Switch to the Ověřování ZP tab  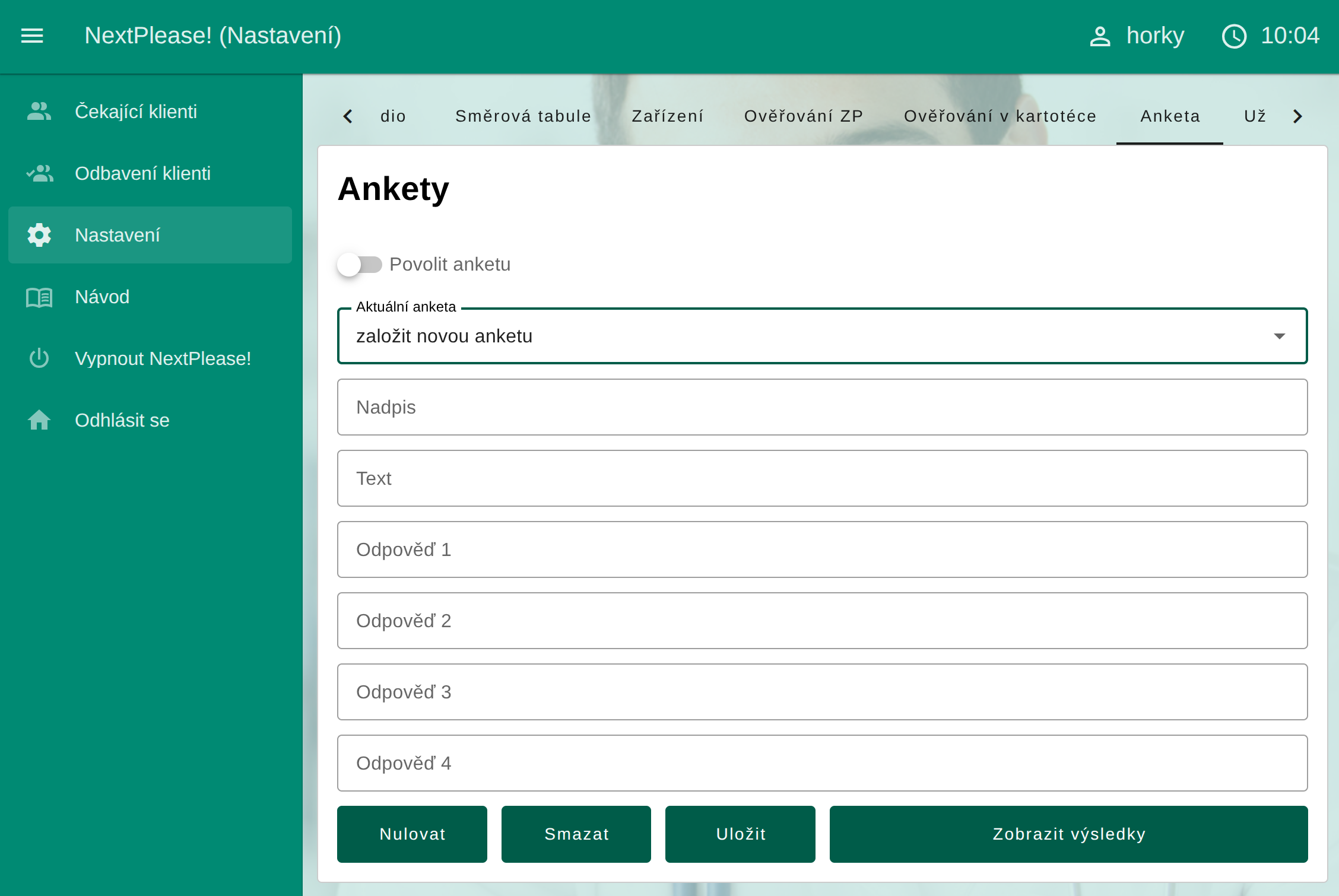coord(804,116)
